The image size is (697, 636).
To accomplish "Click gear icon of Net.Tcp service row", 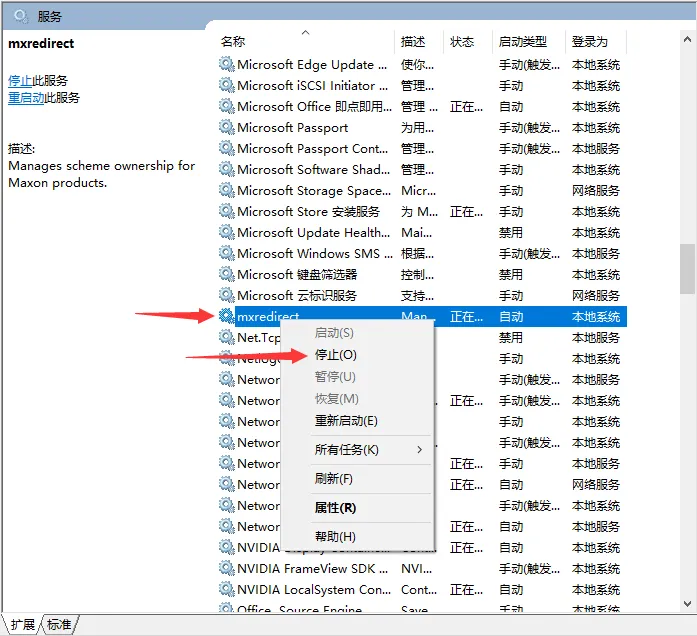I will coord(227,337).
